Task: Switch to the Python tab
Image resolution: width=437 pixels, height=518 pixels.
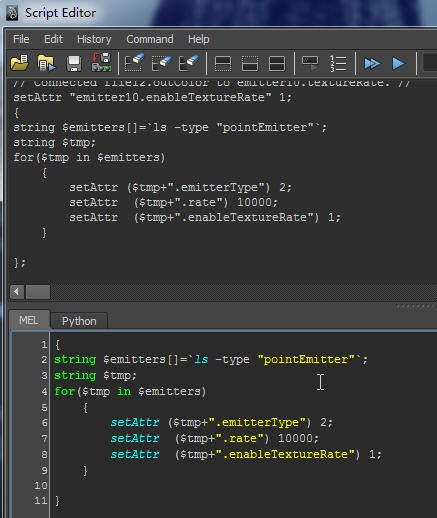Action: pos(79,321)
